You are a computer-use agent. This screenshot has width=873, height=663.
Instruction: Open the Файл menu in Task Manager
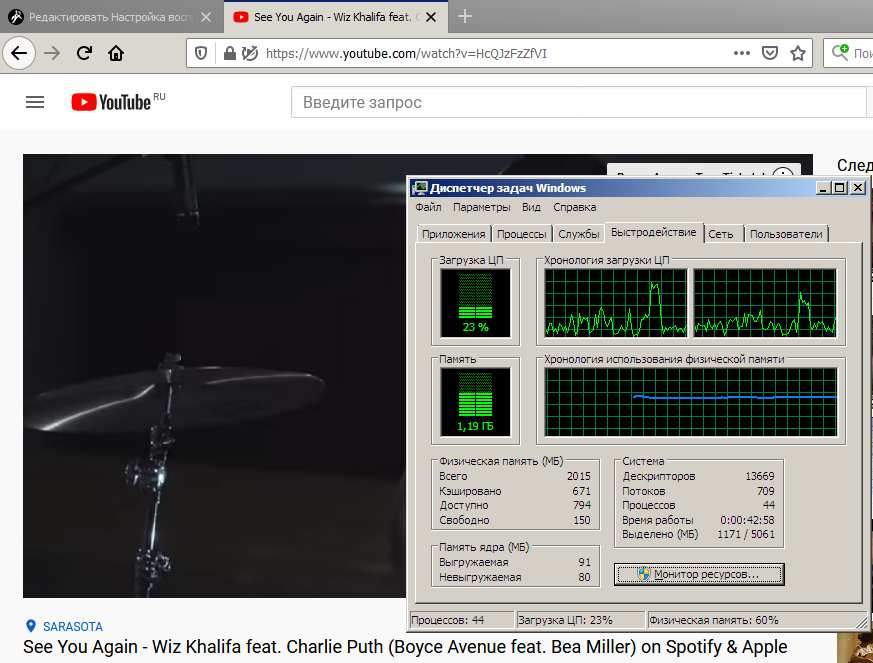click(x=428, y=207)
